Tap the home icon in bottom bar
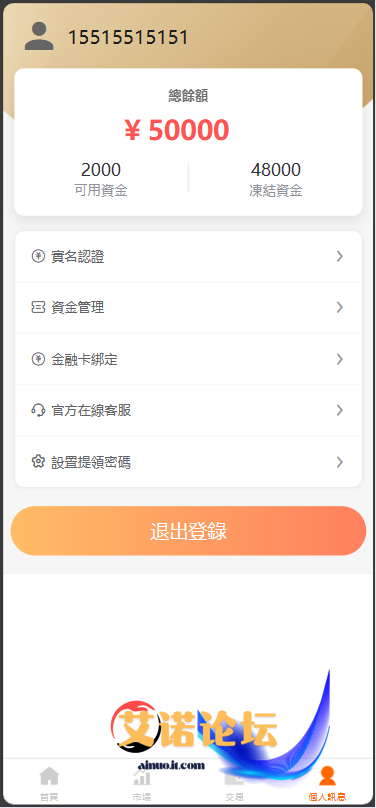This screenshot has width=376, height=808. [x=49, y=776]
